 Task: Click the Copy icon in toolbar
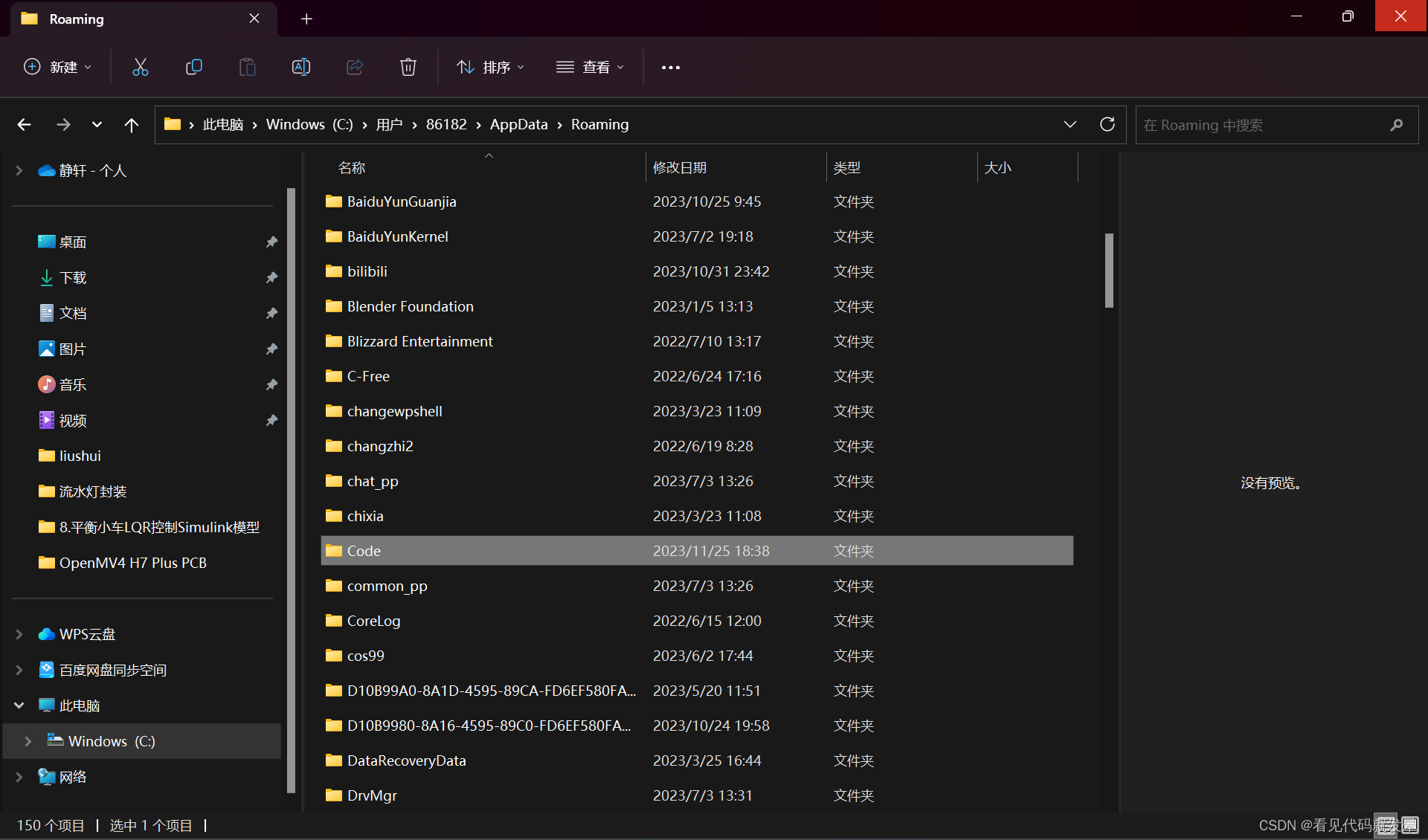point(194,67)
